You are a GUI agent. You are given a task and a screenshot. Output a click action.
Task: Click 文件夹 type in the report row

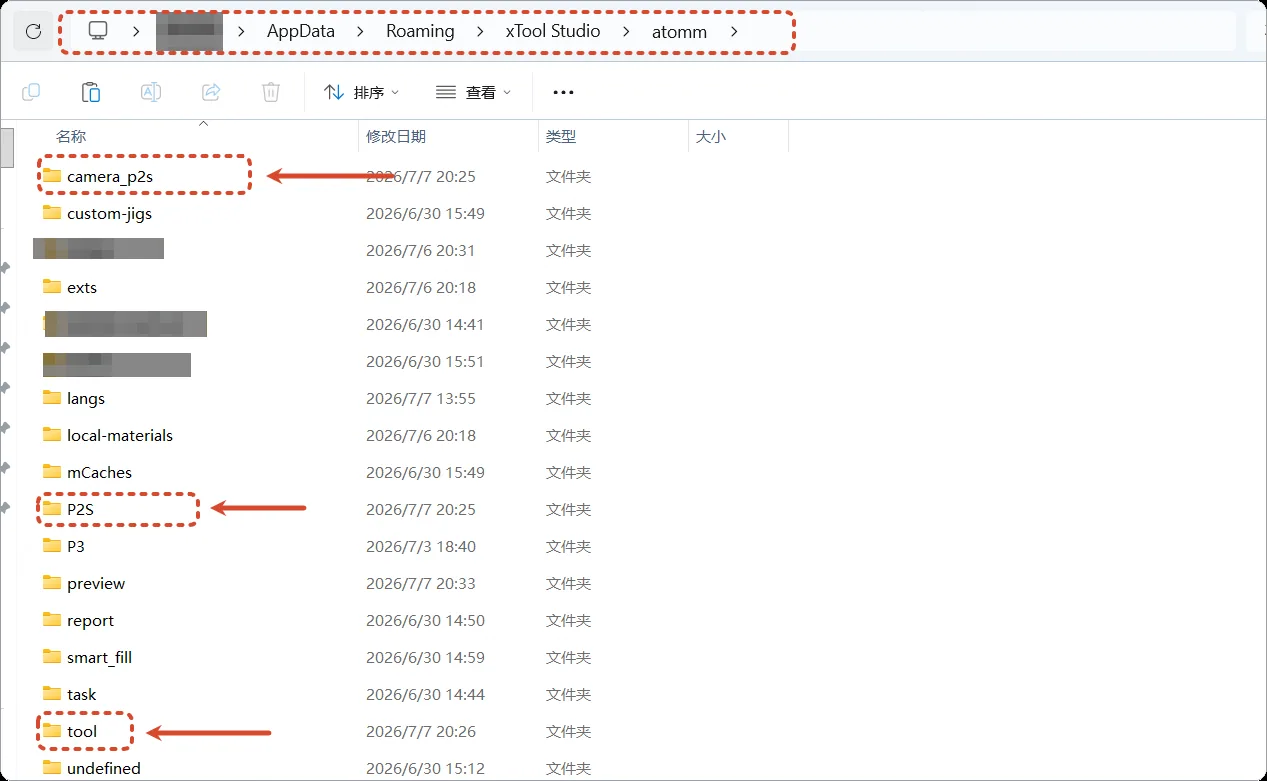pyautogui.click(x=569, y=621)
